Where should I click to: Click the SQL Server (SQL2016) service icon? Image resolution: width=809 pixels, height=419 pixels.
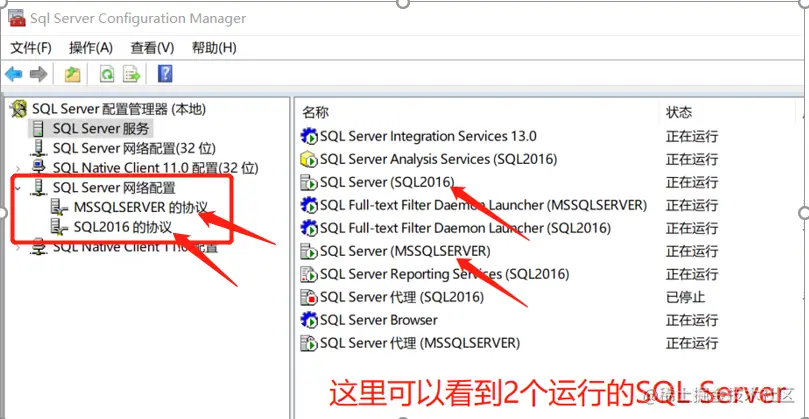tap(309, 182)
